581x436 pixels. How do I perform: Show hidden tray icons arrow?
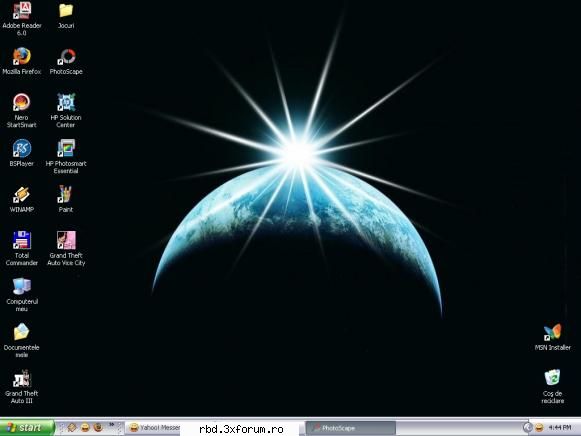[527, 428]
